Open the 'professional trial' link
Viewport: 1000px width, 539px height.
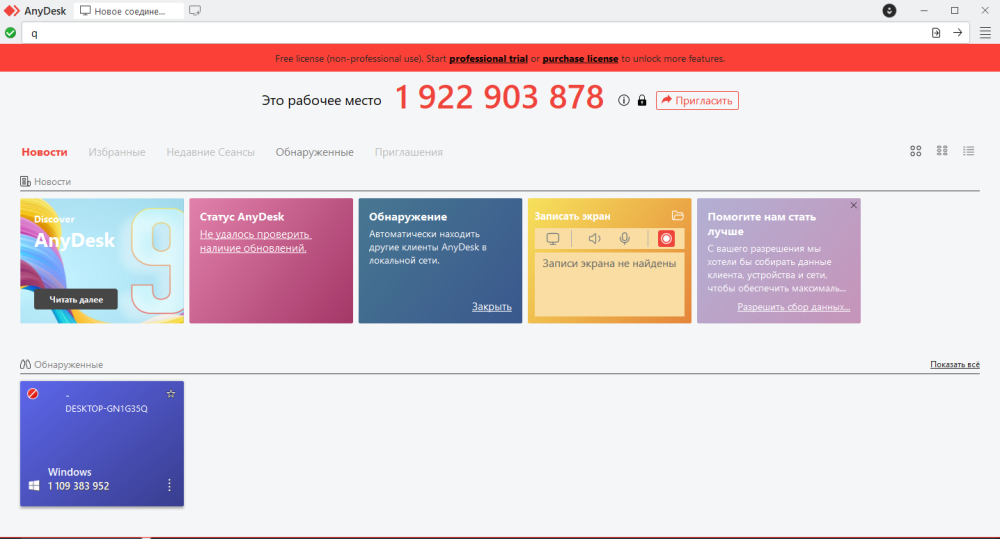coord(489,59)
